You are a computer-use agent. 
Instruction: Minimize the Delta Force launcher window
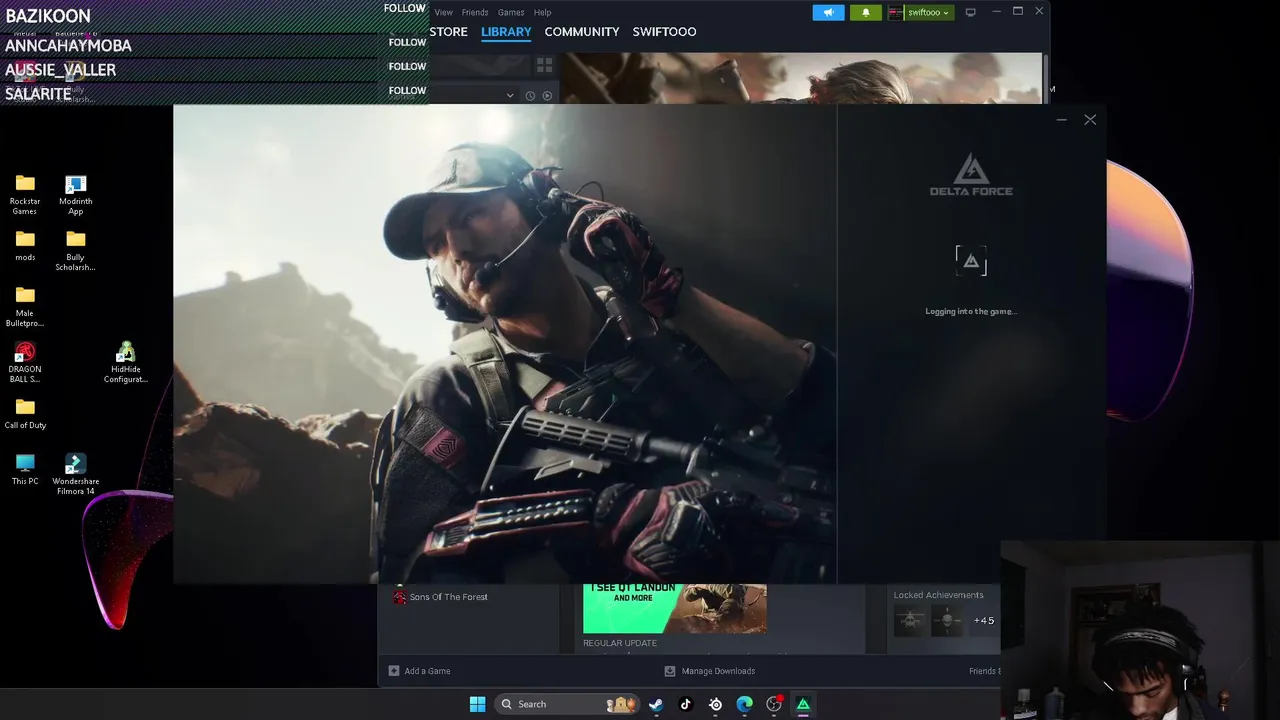1061,120
